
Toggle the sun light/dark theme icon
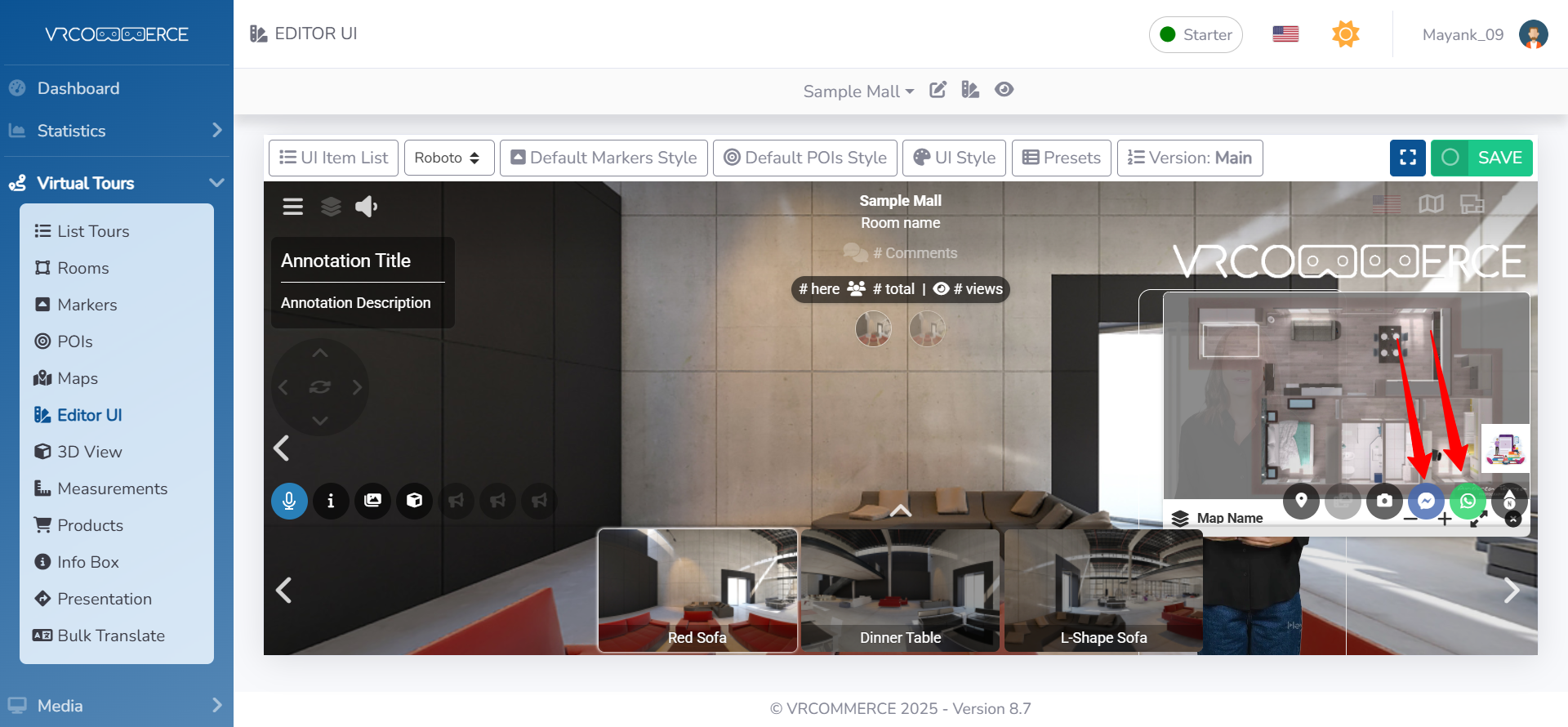click(x=1345, y=34)
